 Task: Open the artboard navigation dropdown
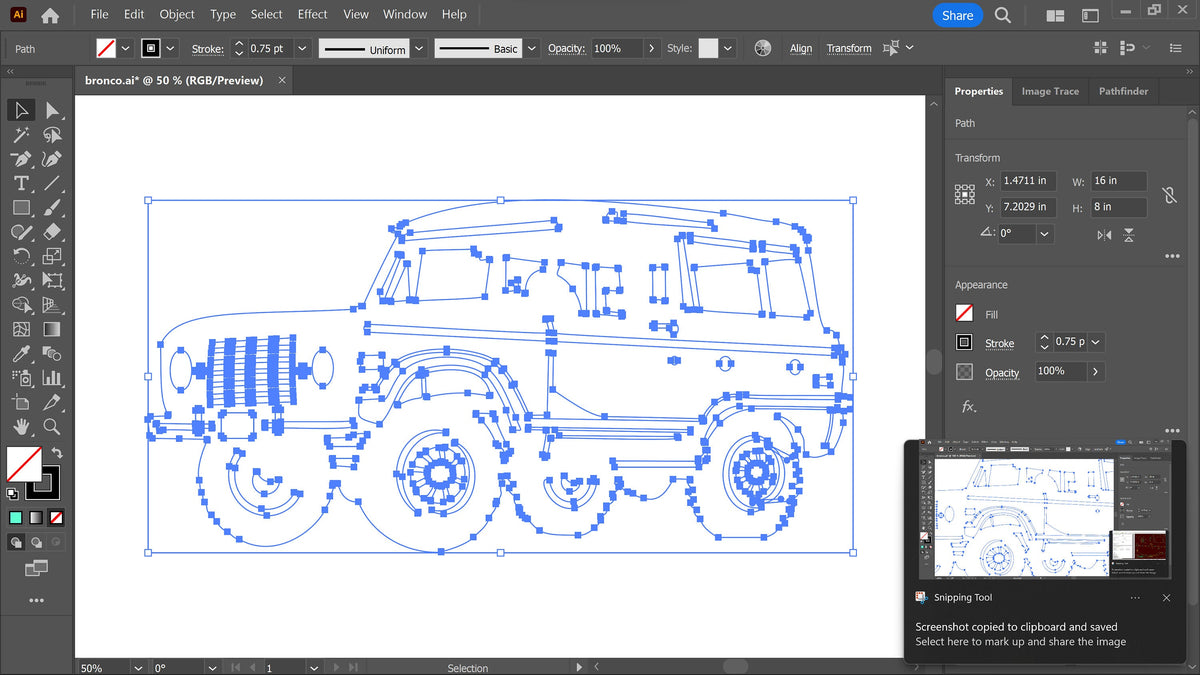coord(314,667)
